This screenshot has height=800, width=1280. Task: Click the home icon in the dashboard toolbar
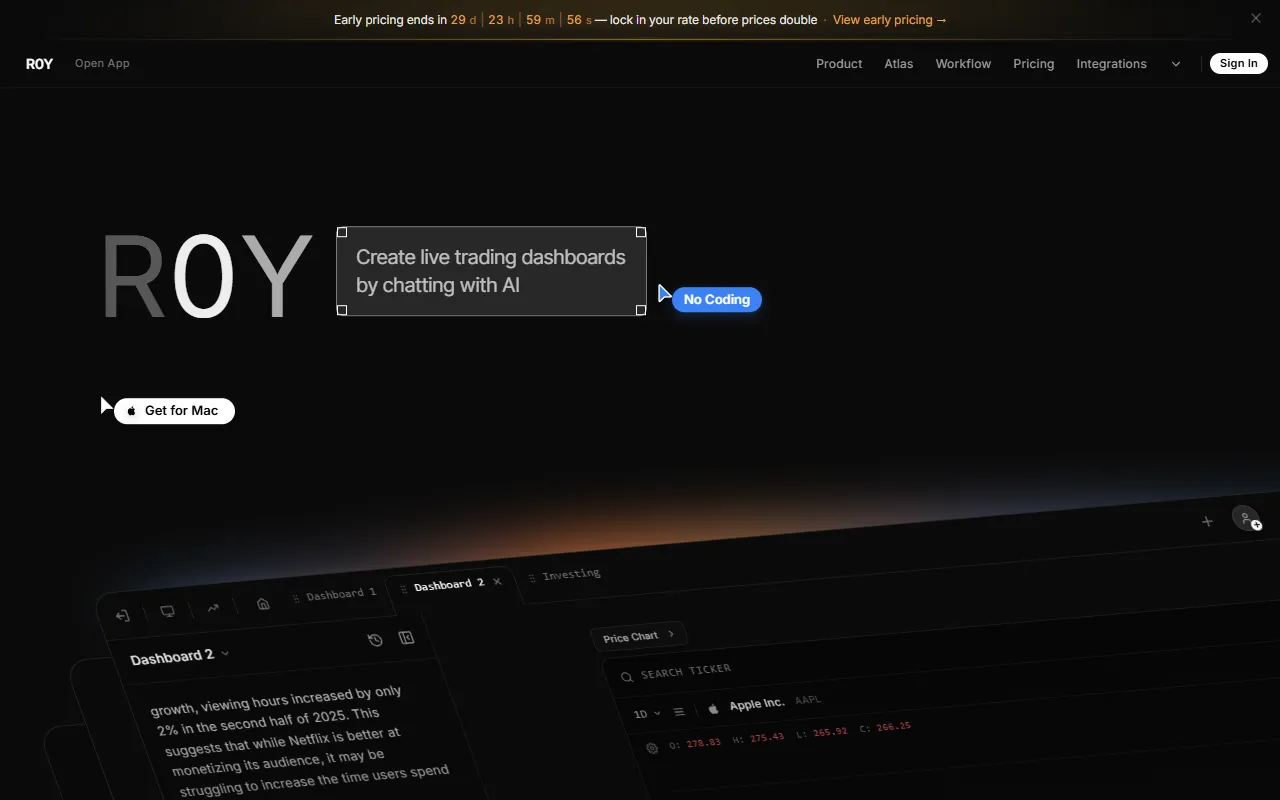263,603
